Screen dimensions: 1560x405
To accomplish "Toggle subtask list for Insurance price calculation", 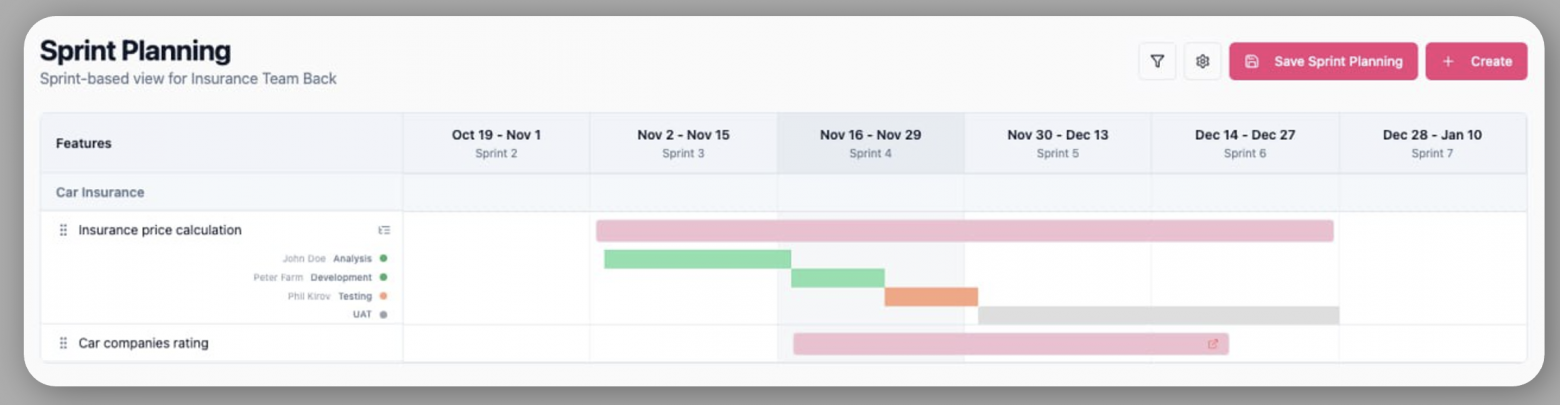I will pos(384,230).
